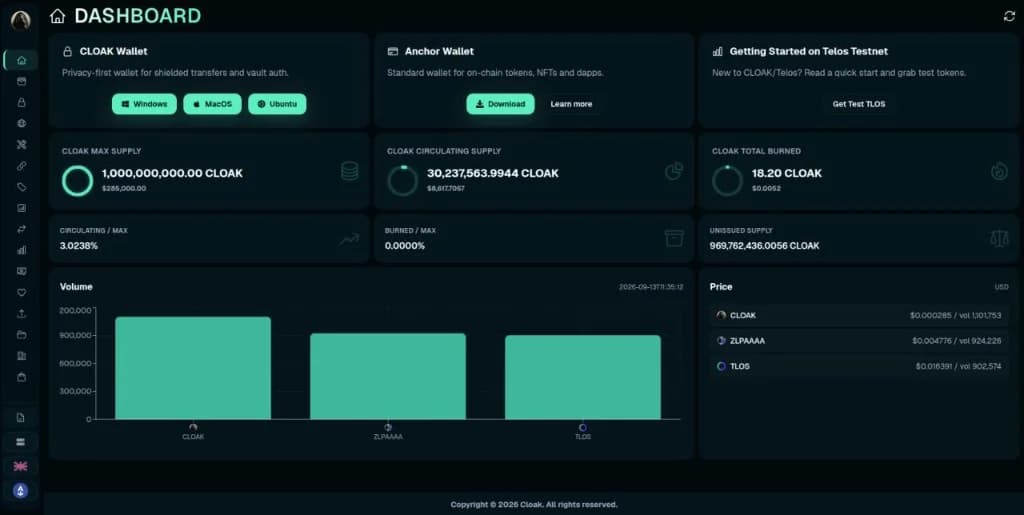Open the heart icon in sidebar

[21, 292]
